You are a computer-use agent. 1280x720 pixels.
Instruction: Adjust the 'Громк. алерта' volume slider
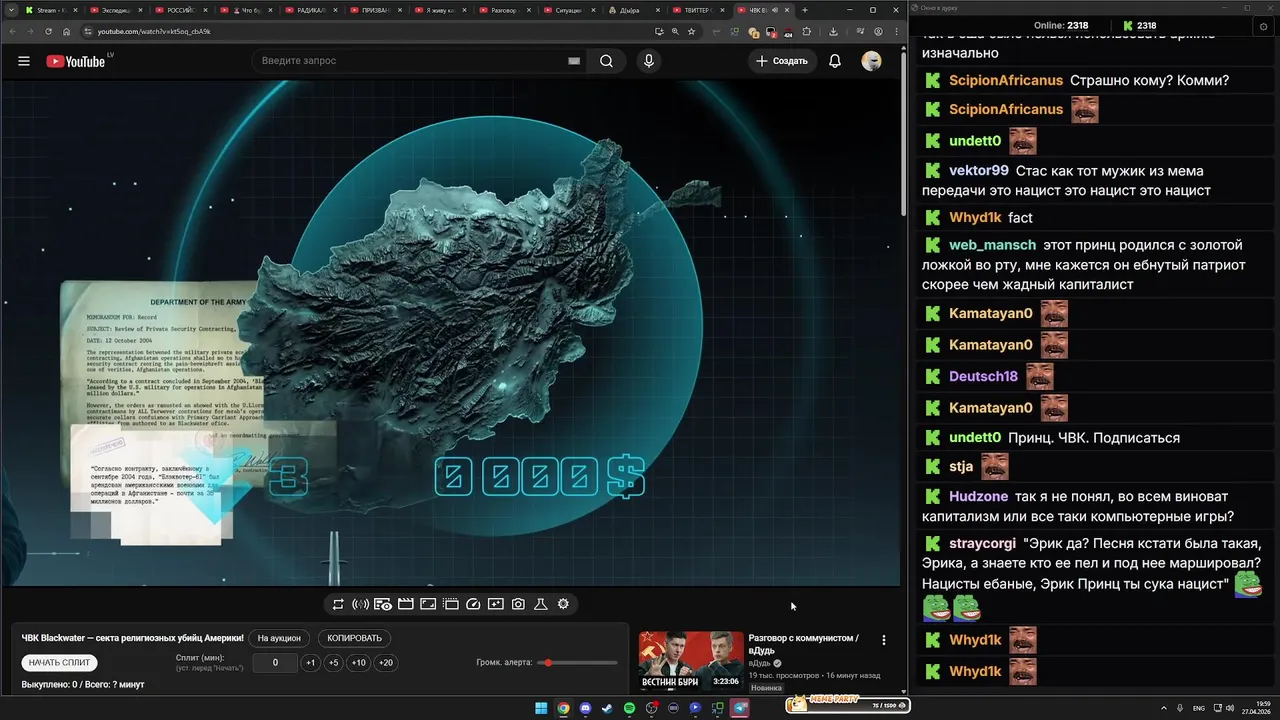[x=579, y=662]
